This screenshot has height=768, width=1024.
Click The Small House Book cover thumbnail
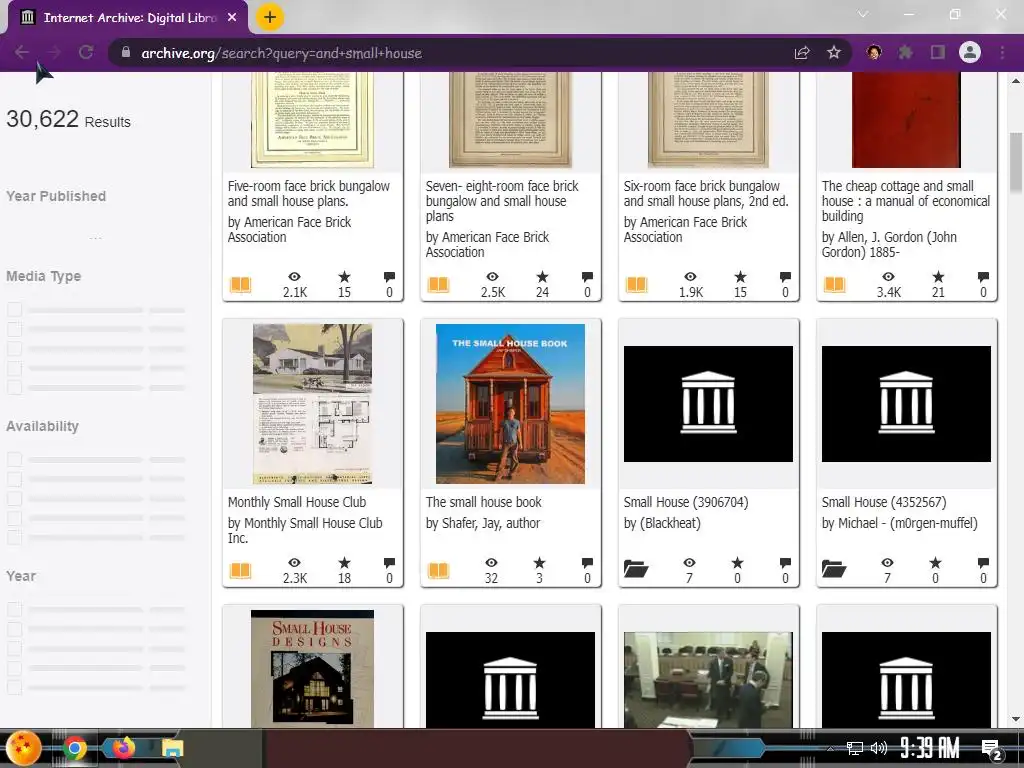coord(510,404)
